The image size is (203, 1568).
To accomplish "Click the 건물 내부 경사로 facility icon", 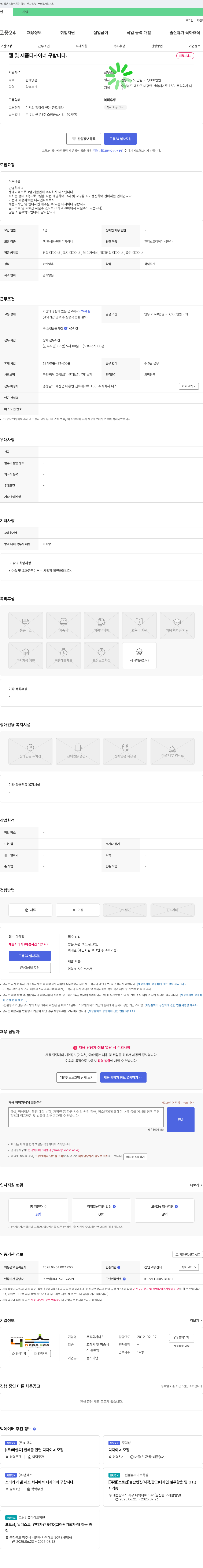I will (x=173, y=751).
